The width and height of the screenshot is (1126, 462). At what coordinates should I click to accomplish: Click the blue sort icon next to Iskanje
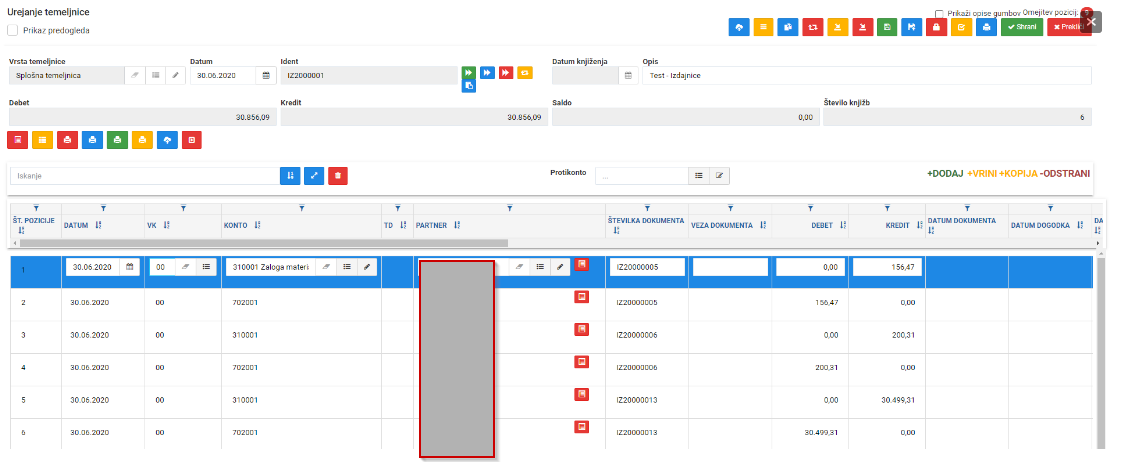(290, 175)
